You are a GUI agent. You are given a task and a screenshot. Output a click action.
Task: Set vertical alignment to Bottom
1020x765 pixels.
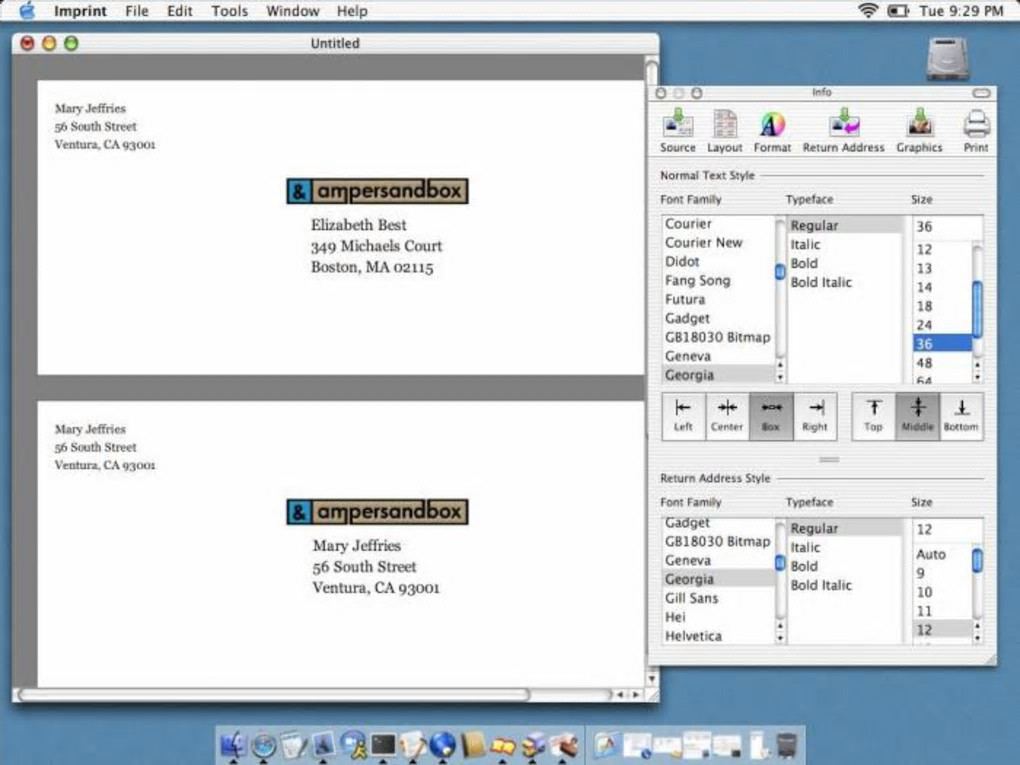[x=961, y=416]
